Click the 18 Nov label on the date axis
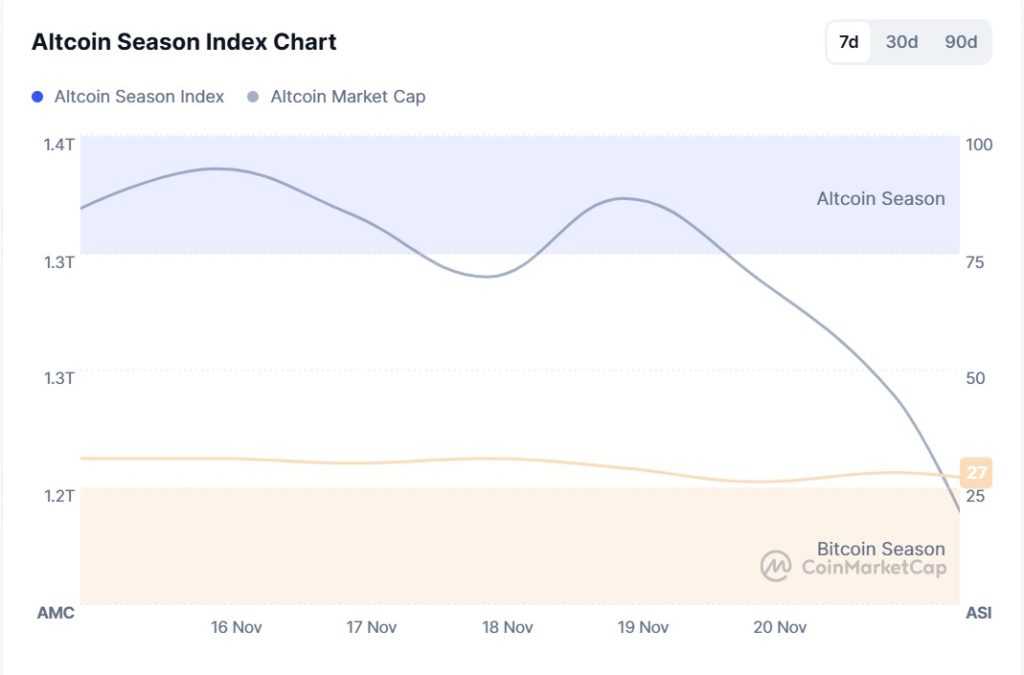 [508, 627]
